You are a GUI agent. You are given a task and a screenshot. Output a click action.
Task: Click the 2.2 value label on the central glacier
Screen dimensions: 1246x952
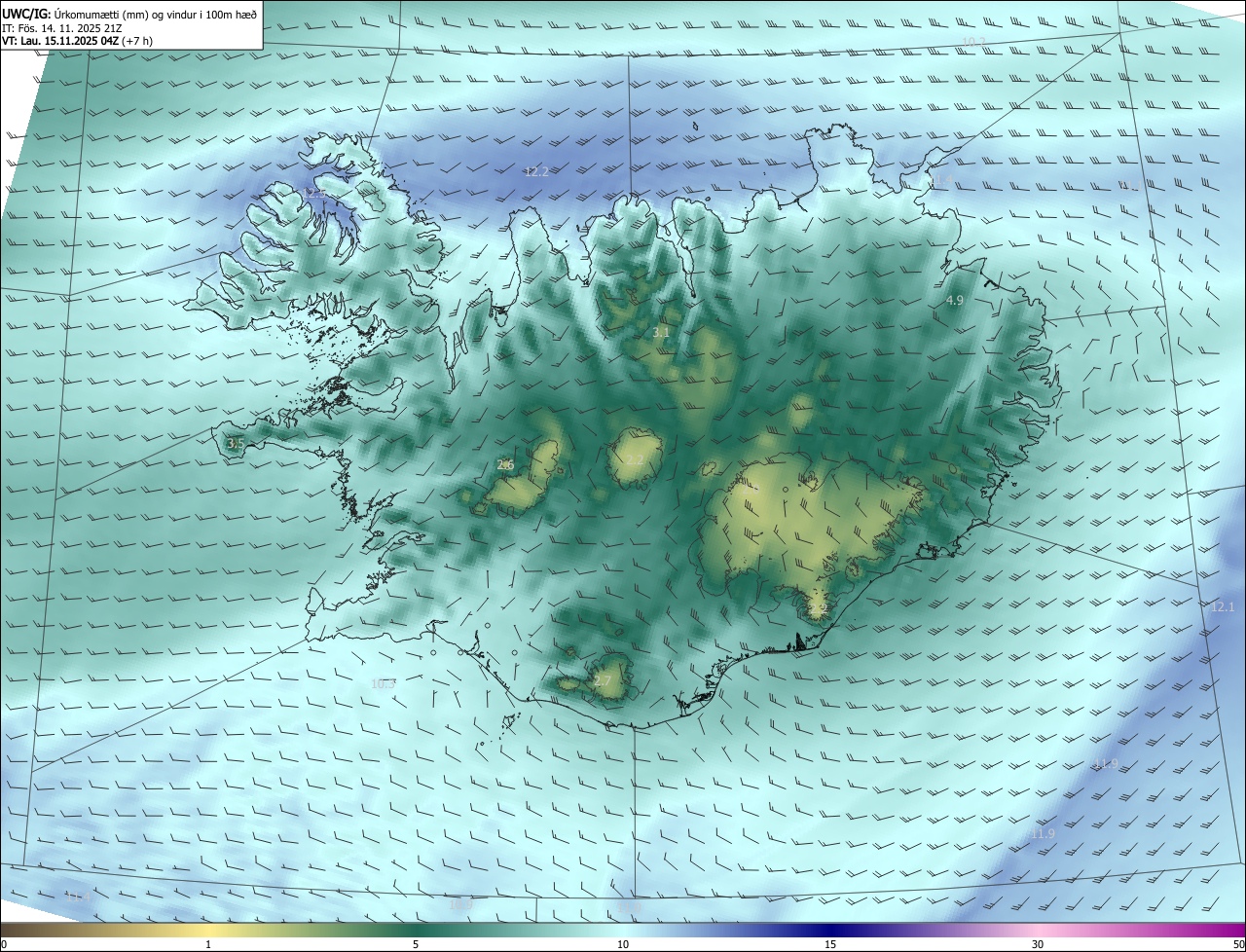tap(634, 459)
